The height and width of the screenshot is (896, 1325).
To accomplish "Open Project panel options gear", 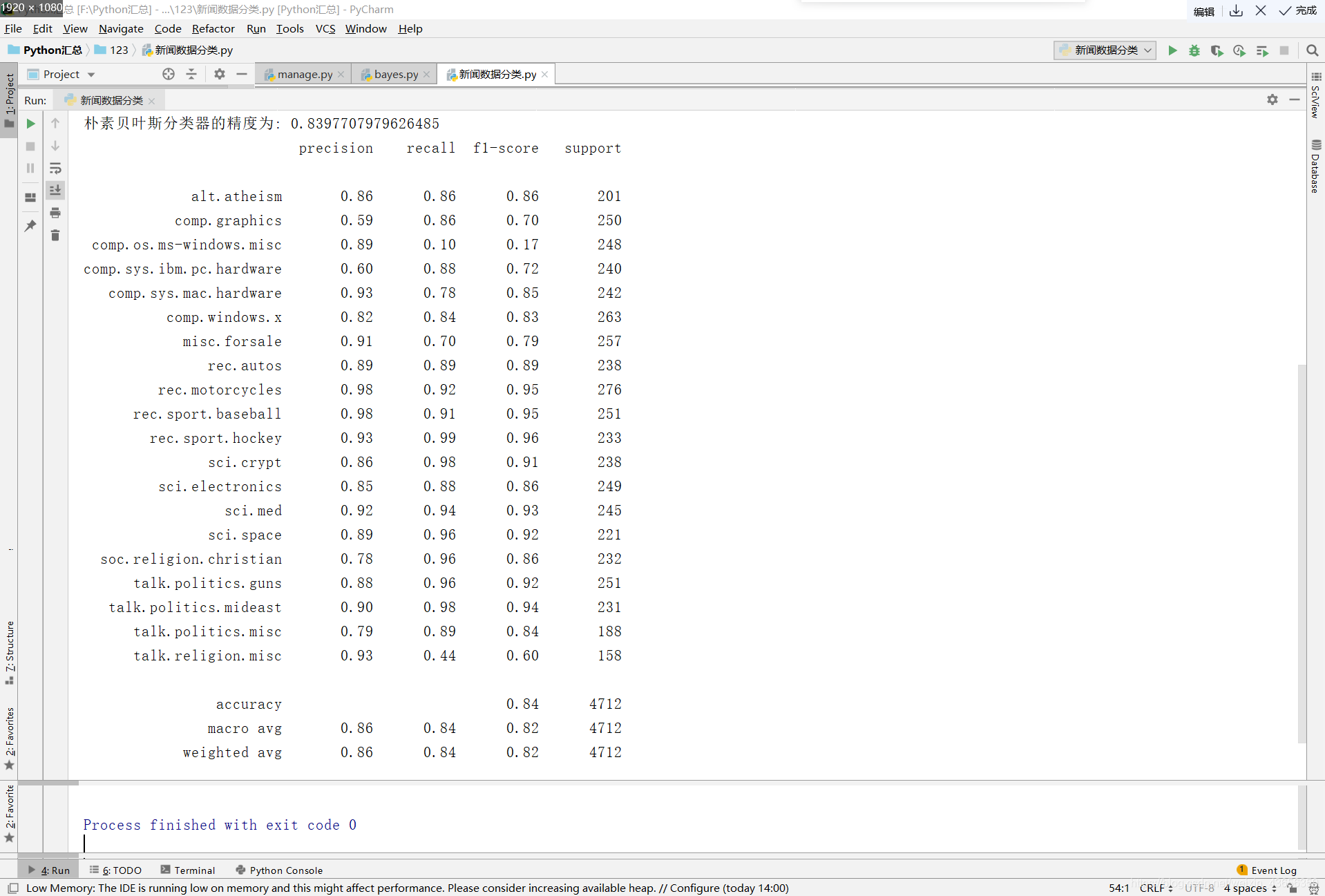I will point(220,74).
